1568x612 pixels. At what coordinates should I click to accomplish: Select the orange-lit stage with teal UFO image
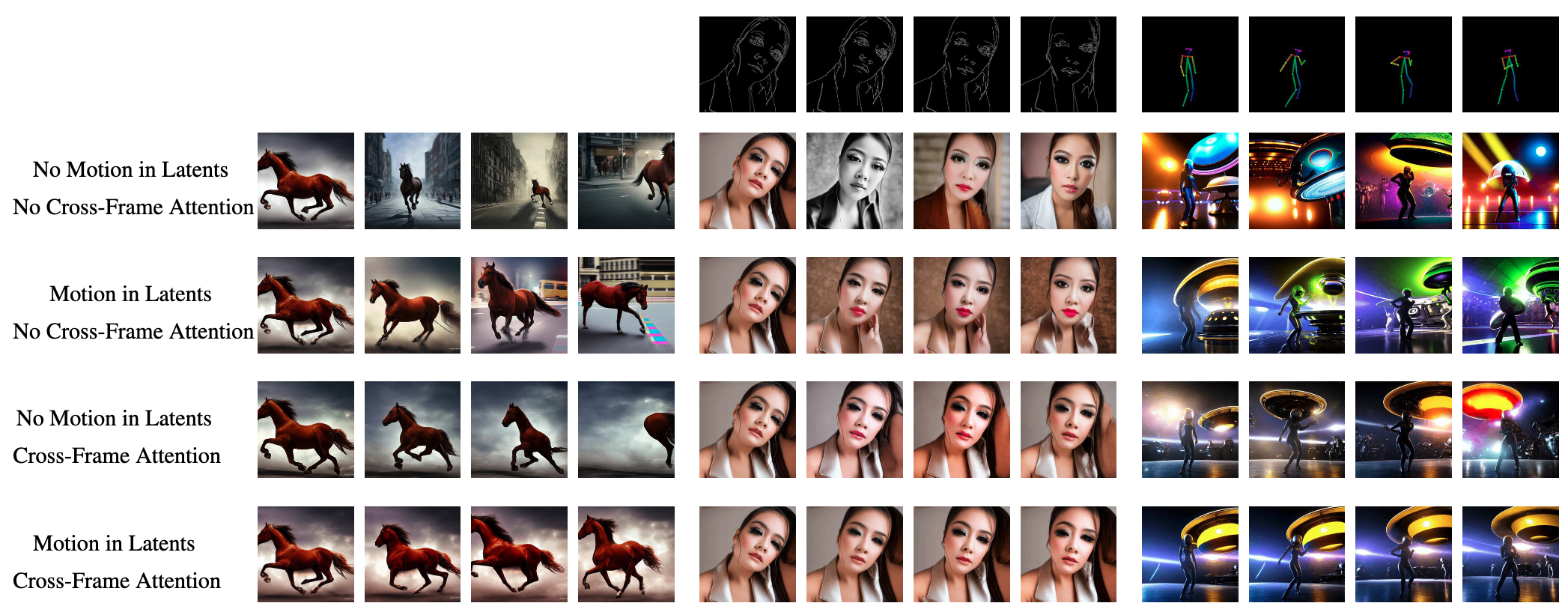1297,181
